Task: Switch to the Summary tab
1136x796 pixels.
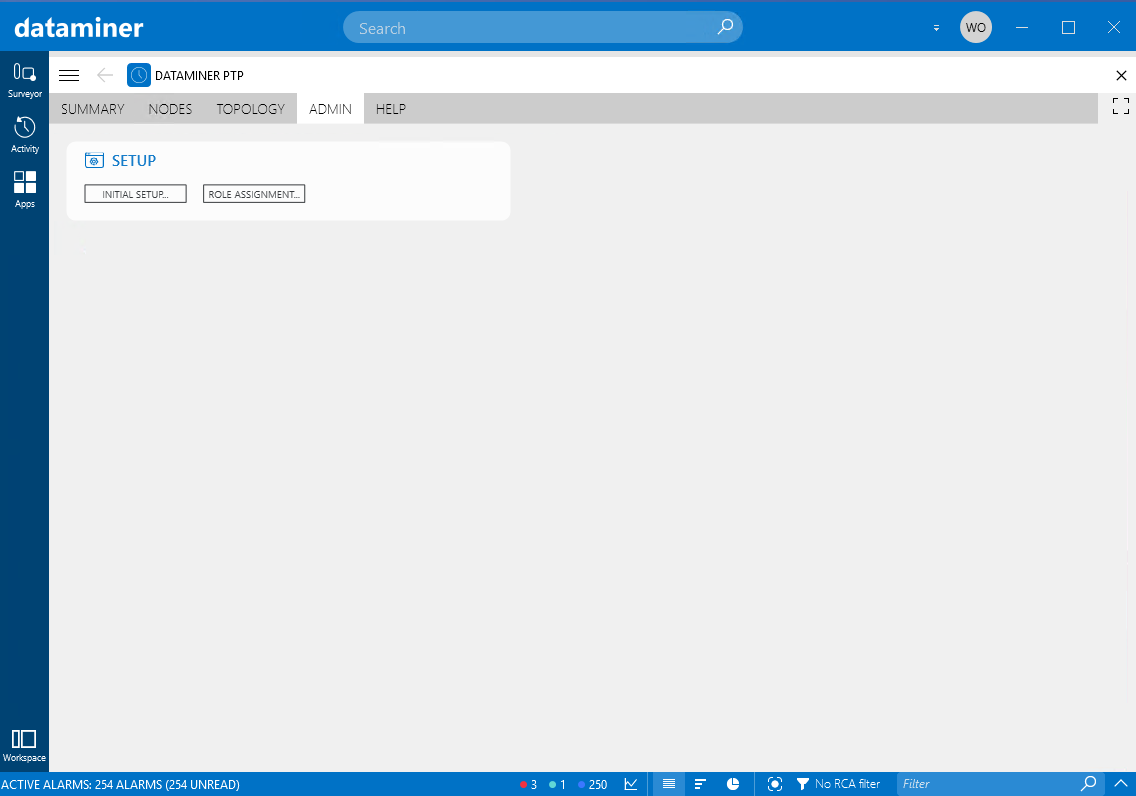Action: click(93, 109)
